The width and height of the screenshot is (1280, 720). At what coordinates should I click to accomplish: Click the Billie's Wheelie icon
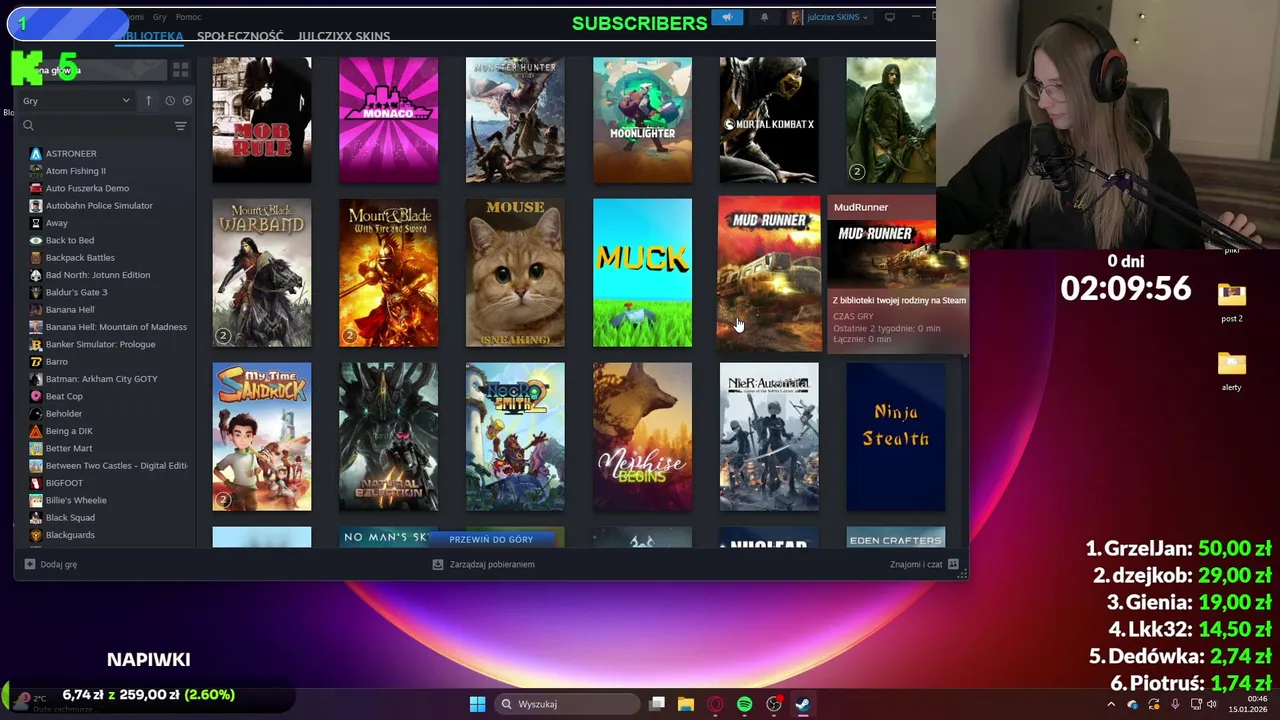pos(36,500)
